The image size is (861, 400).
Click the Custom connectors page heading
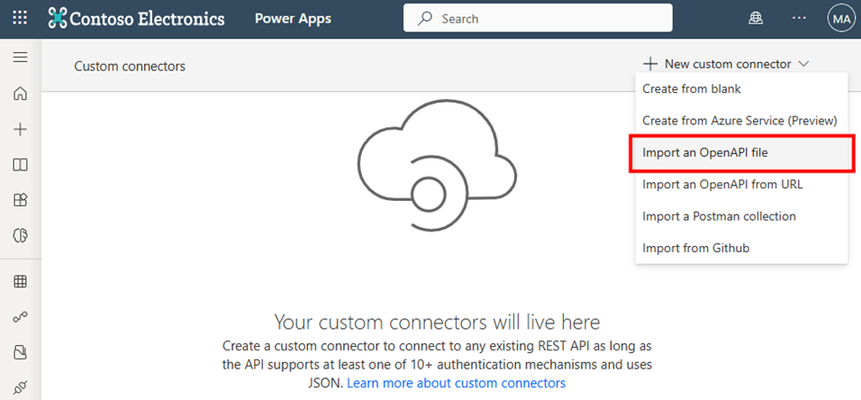(130, 66)
